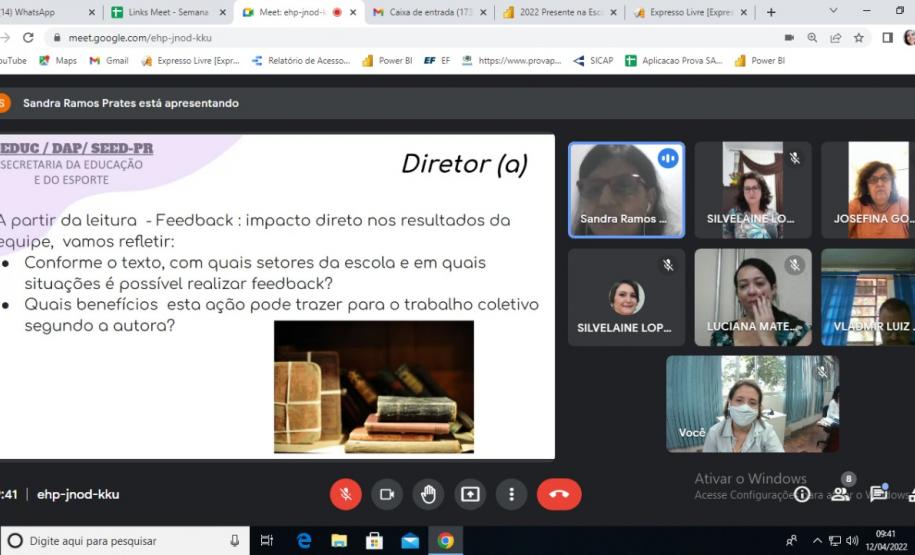The width and height of the screenshot is (915, 555).
Task: Select Luciana's video tile
Action: (753, 297)
